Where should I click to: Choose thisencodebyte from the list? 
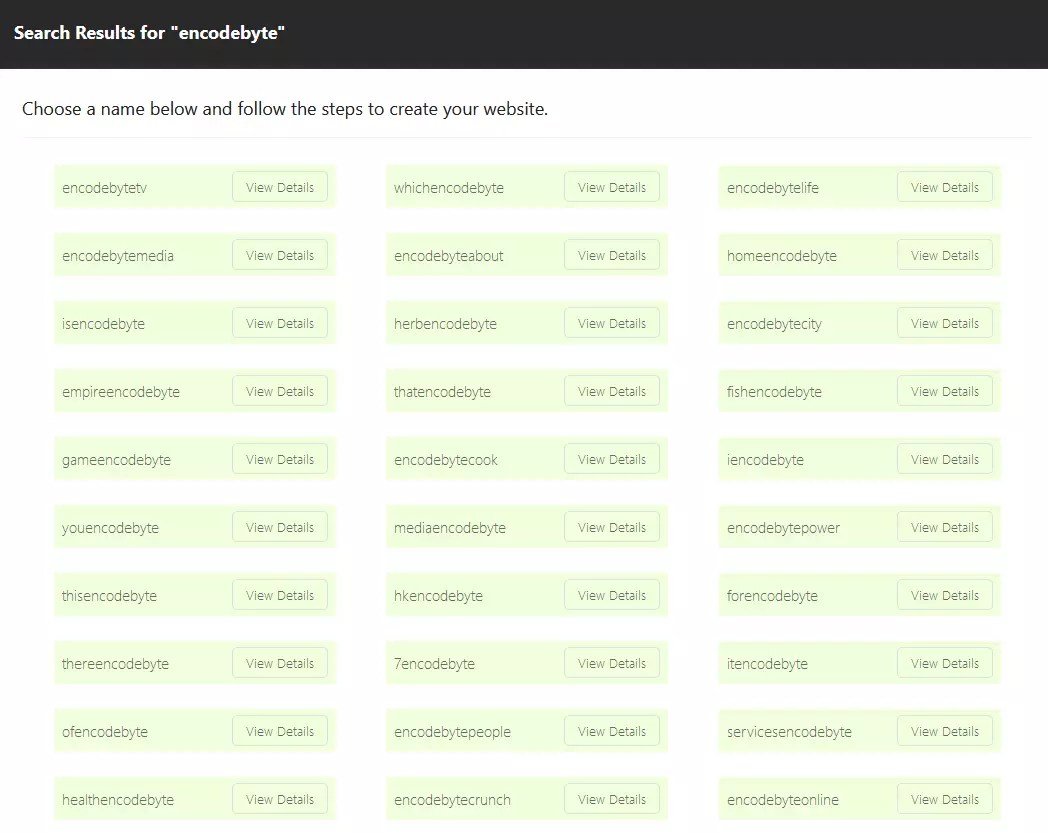(109, 596)
